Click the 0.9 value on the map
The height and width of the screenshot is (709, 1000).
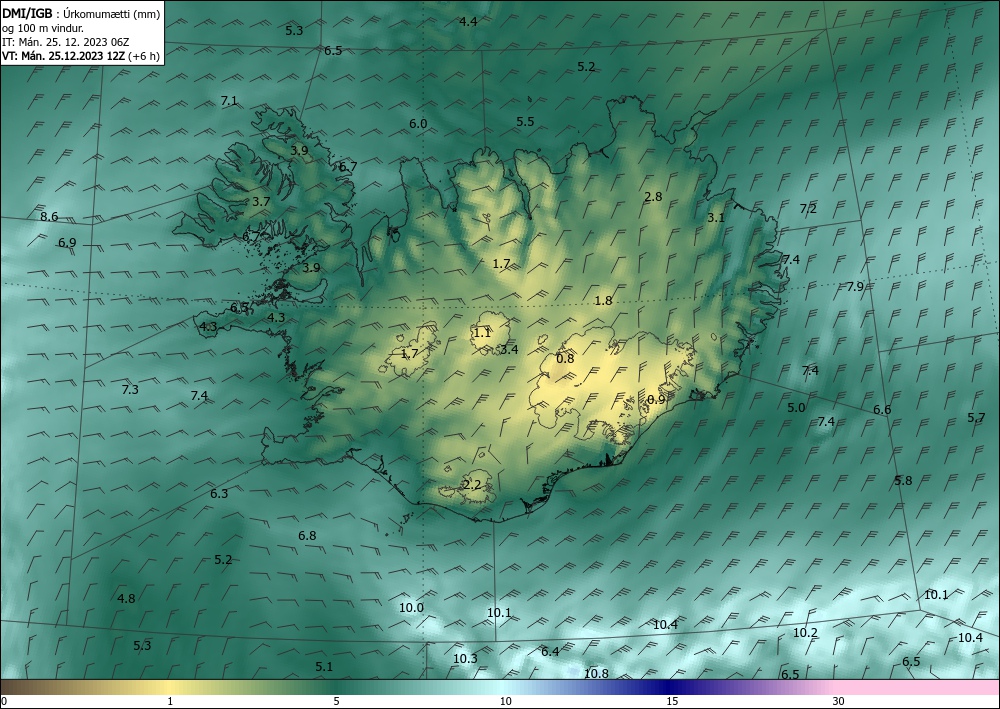click(656, 399)
